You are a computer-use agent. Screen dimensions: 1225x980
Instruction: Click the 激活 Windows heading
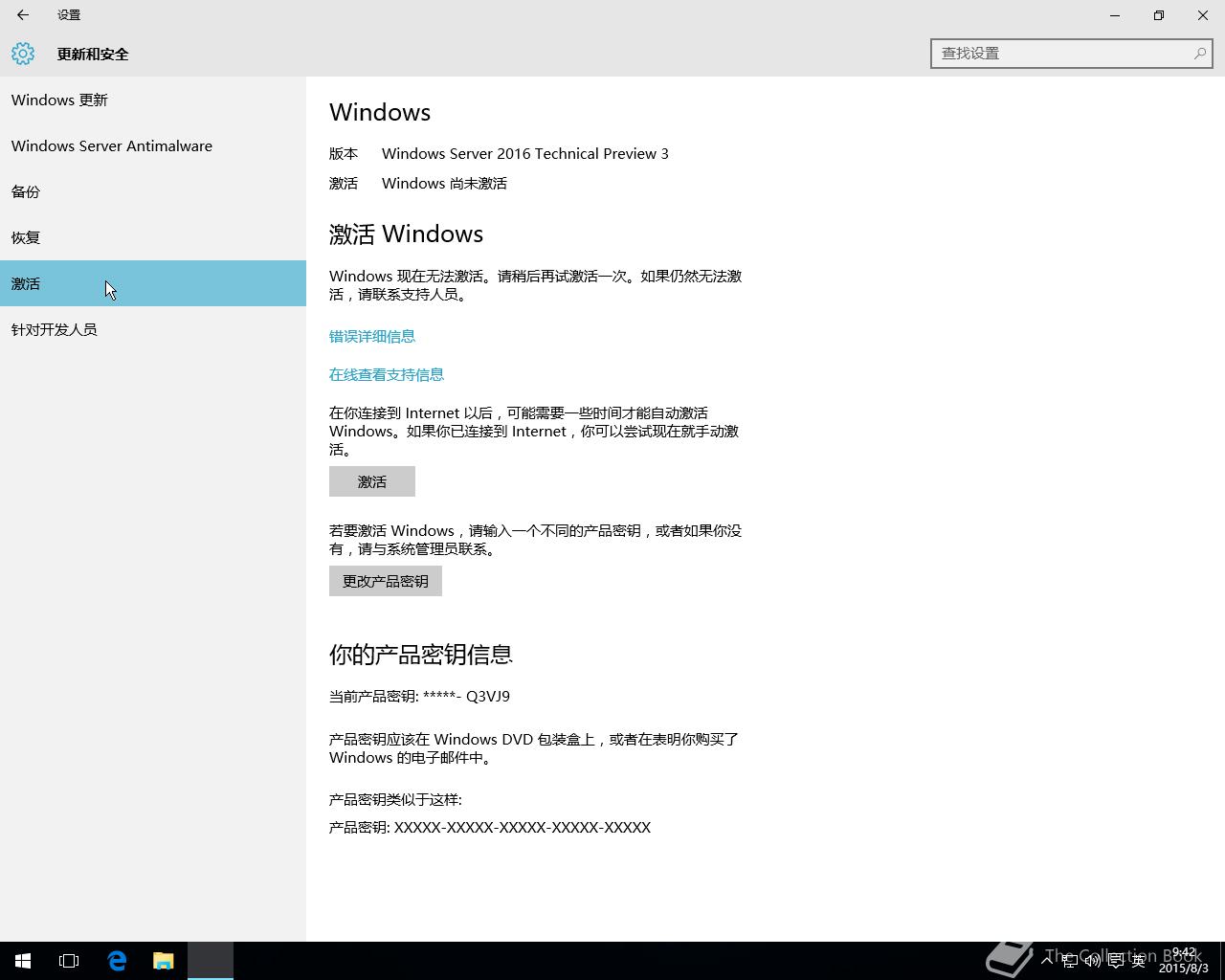406,234
